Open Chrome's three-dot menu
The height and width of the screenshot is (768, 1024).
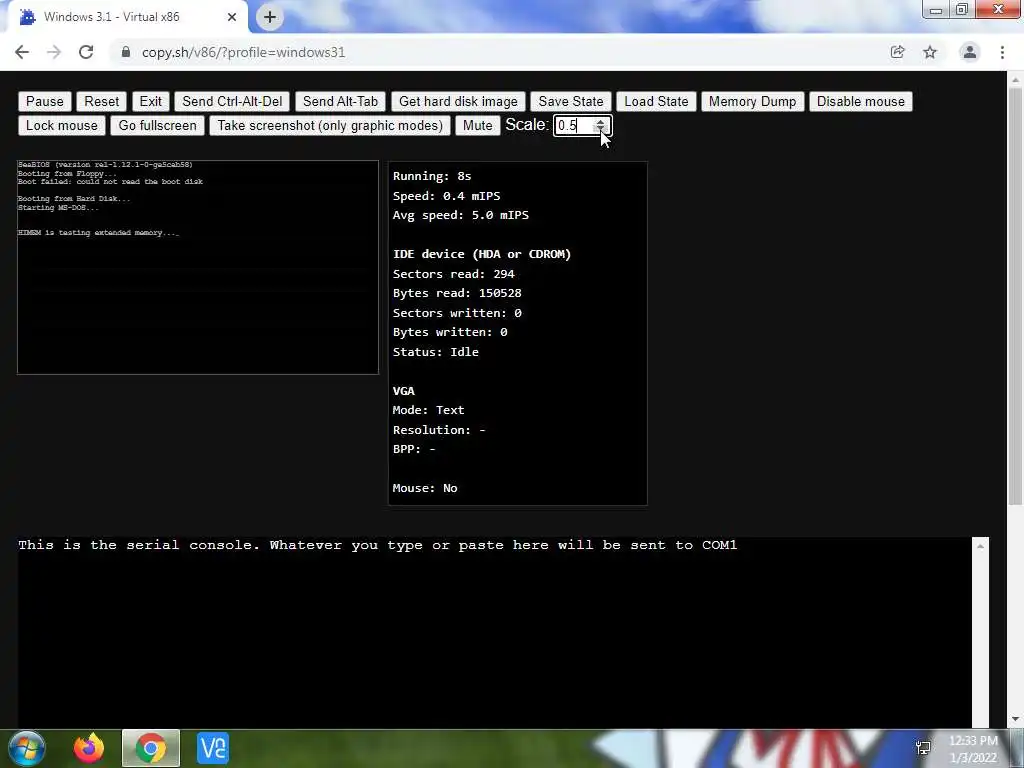1002,52
